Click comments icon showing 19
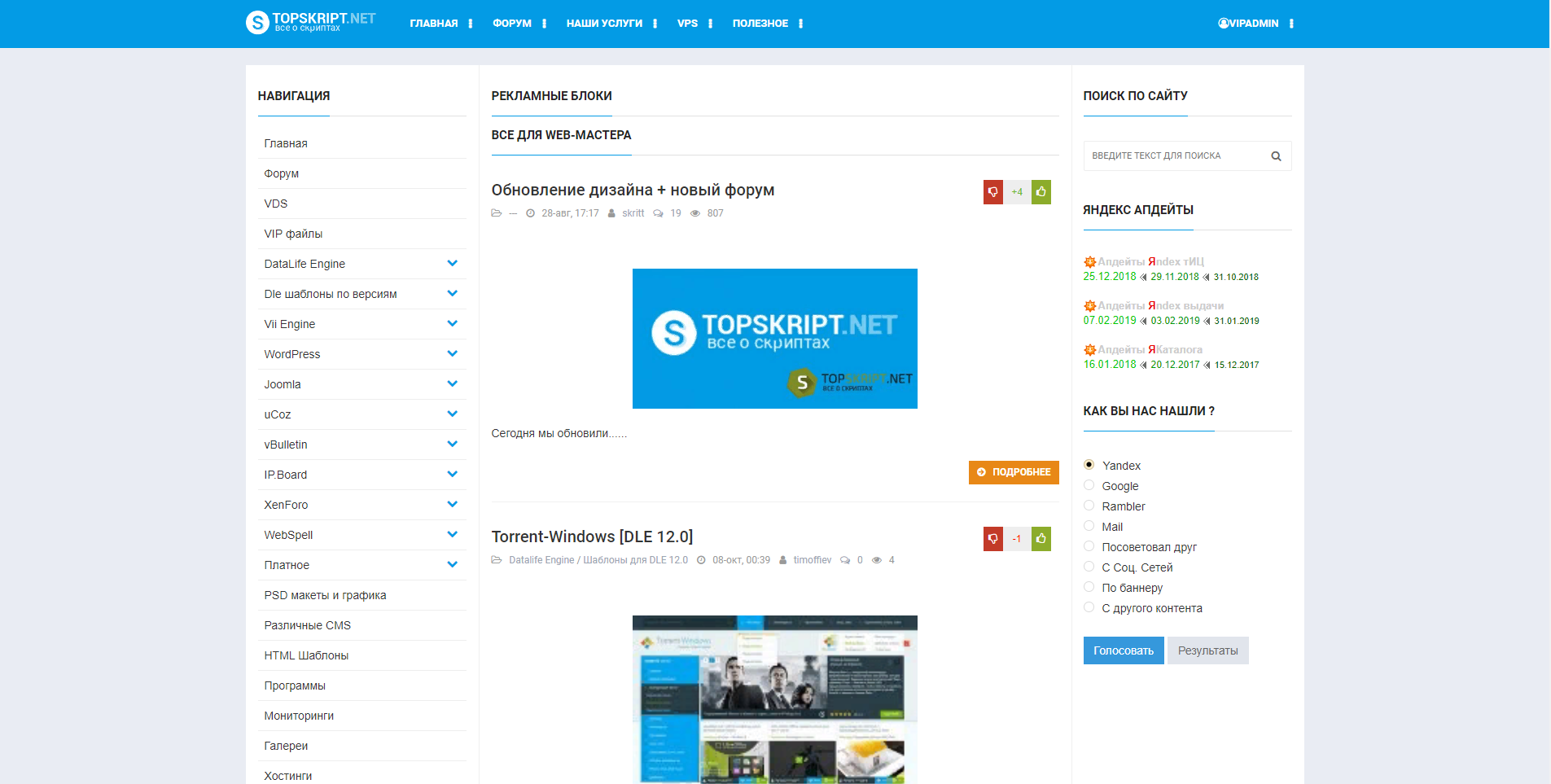Screen dimensions: 1551x784 [x=658, y=213]
